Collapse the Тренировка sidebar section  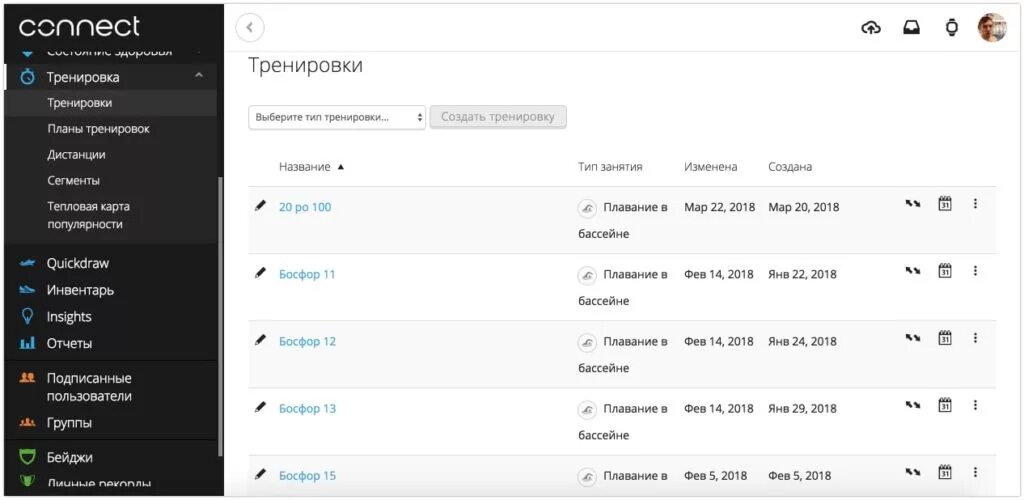click(x=198, y=76)
